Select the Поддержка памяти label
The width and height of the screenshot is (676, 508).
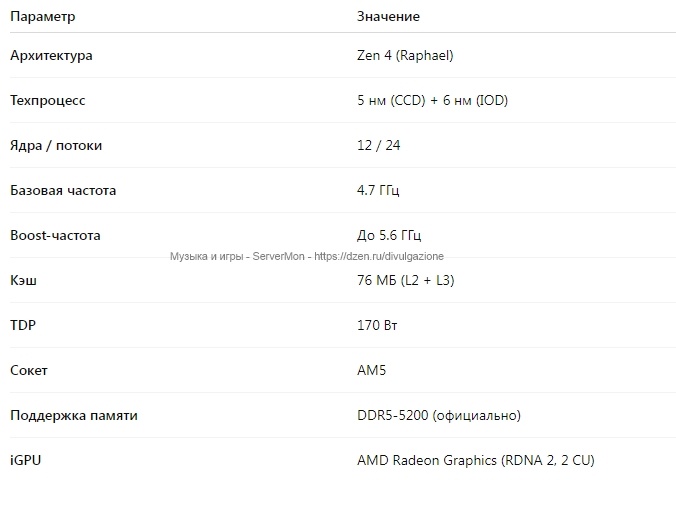(x=74, y=416)
